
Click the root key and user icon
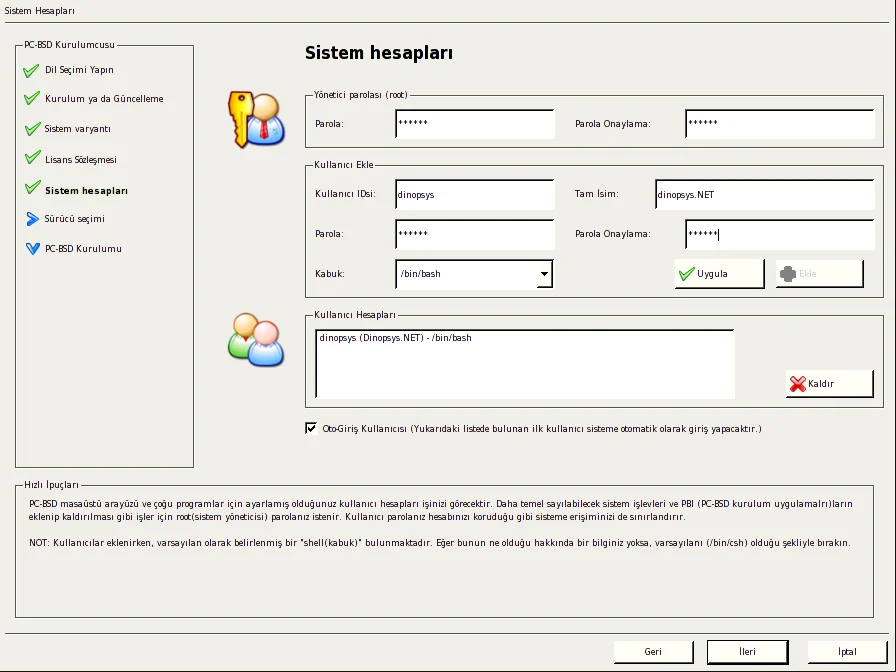coord(256,119)
